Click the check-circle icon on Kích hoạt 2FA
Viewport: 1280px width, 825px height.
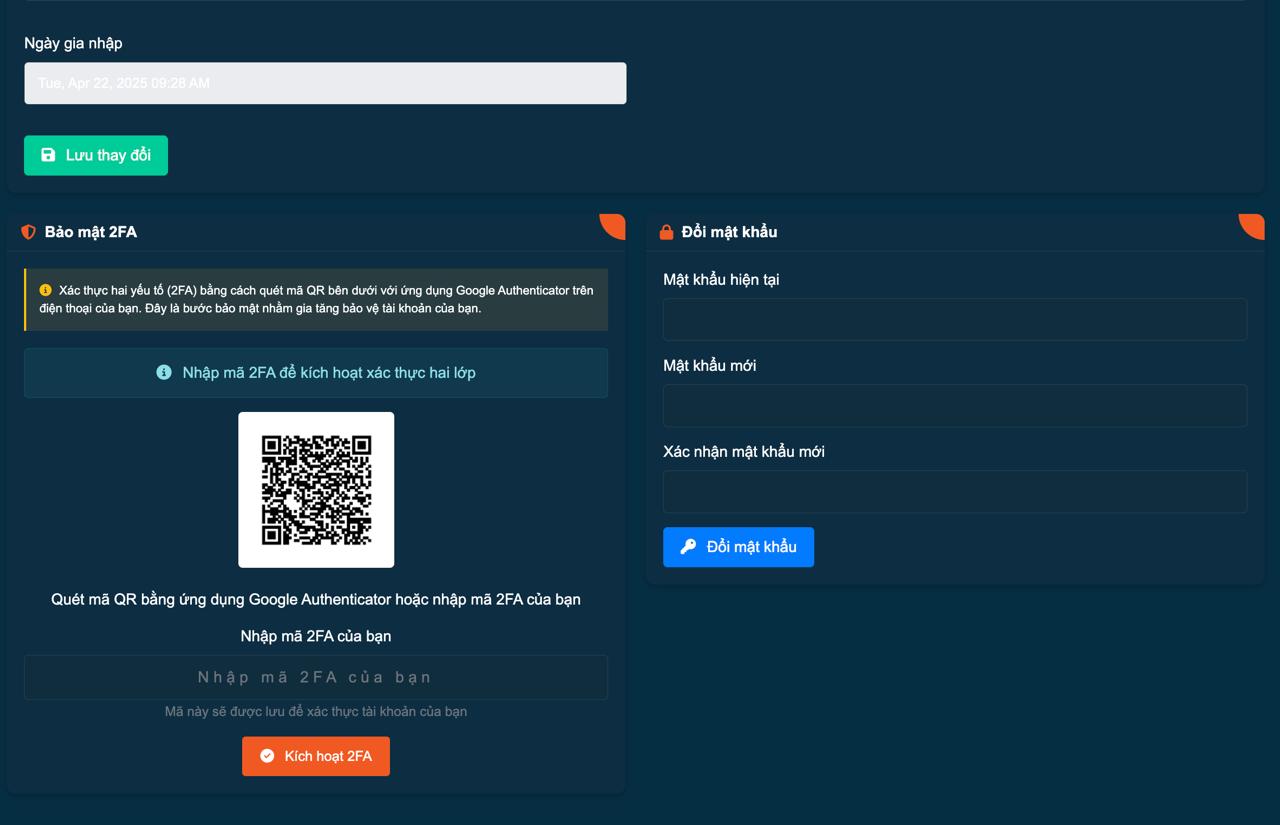(267, 756)
